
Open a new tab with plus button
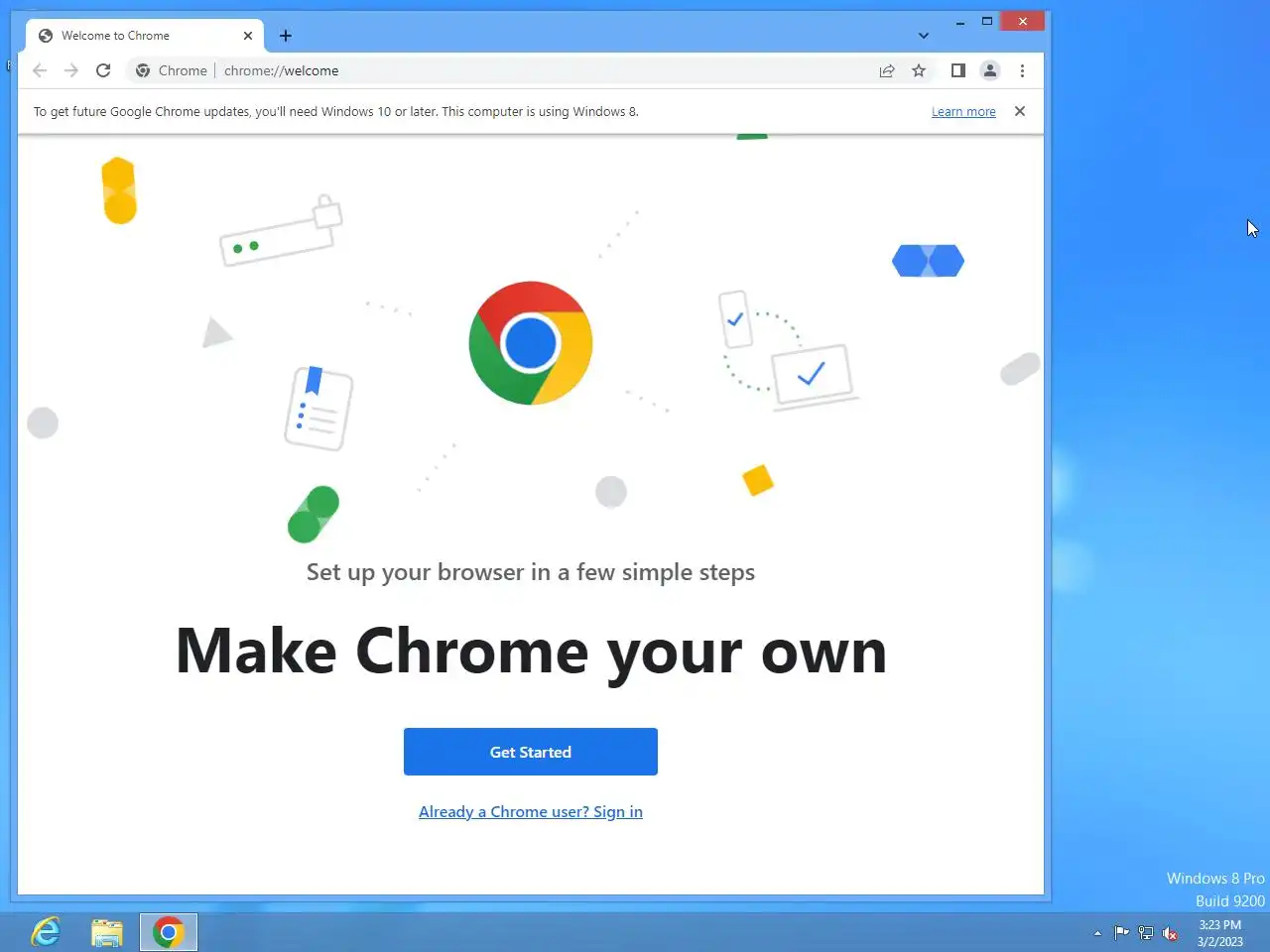coord(286,36)
